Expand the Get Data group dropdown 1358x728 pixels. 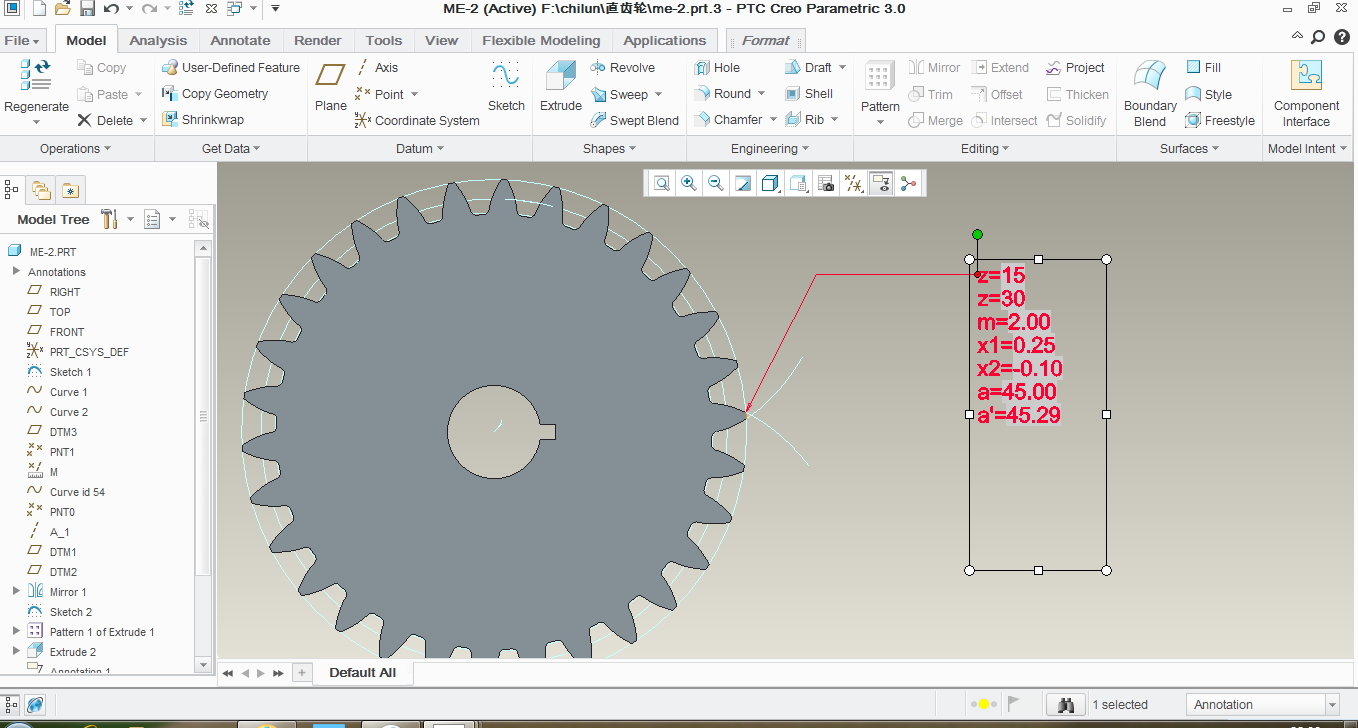pos(230,149)
